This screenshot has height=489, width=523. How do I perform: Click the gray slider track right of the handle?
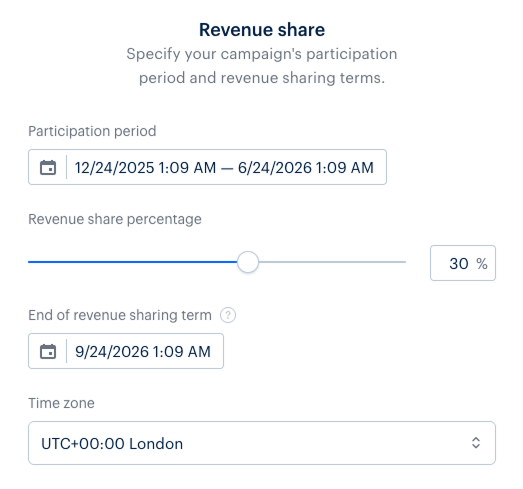click(x=332, y=262)
